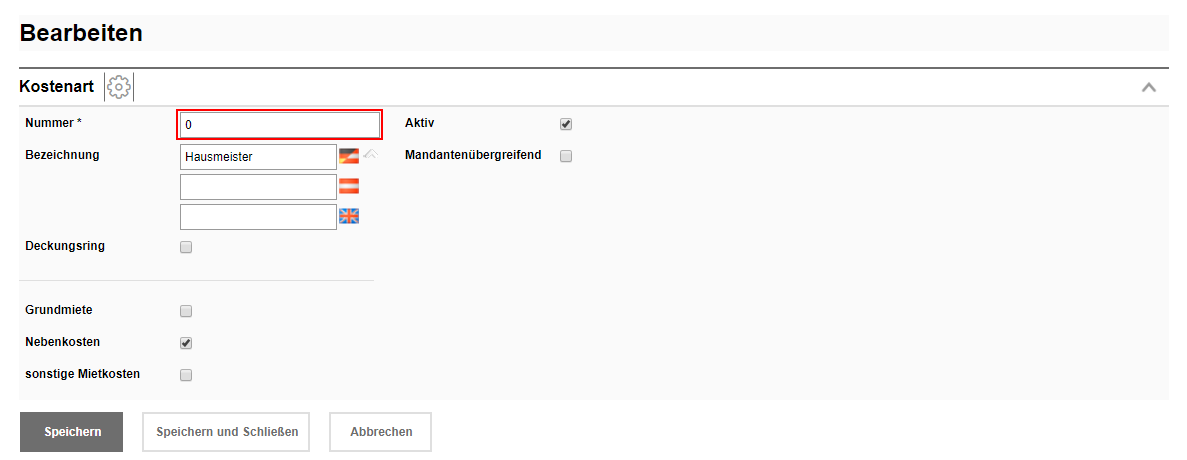Enable the Deckungsring checkbox
Image resolution: width=1187 pixels, height=460 pixels.
pos(186,248)
